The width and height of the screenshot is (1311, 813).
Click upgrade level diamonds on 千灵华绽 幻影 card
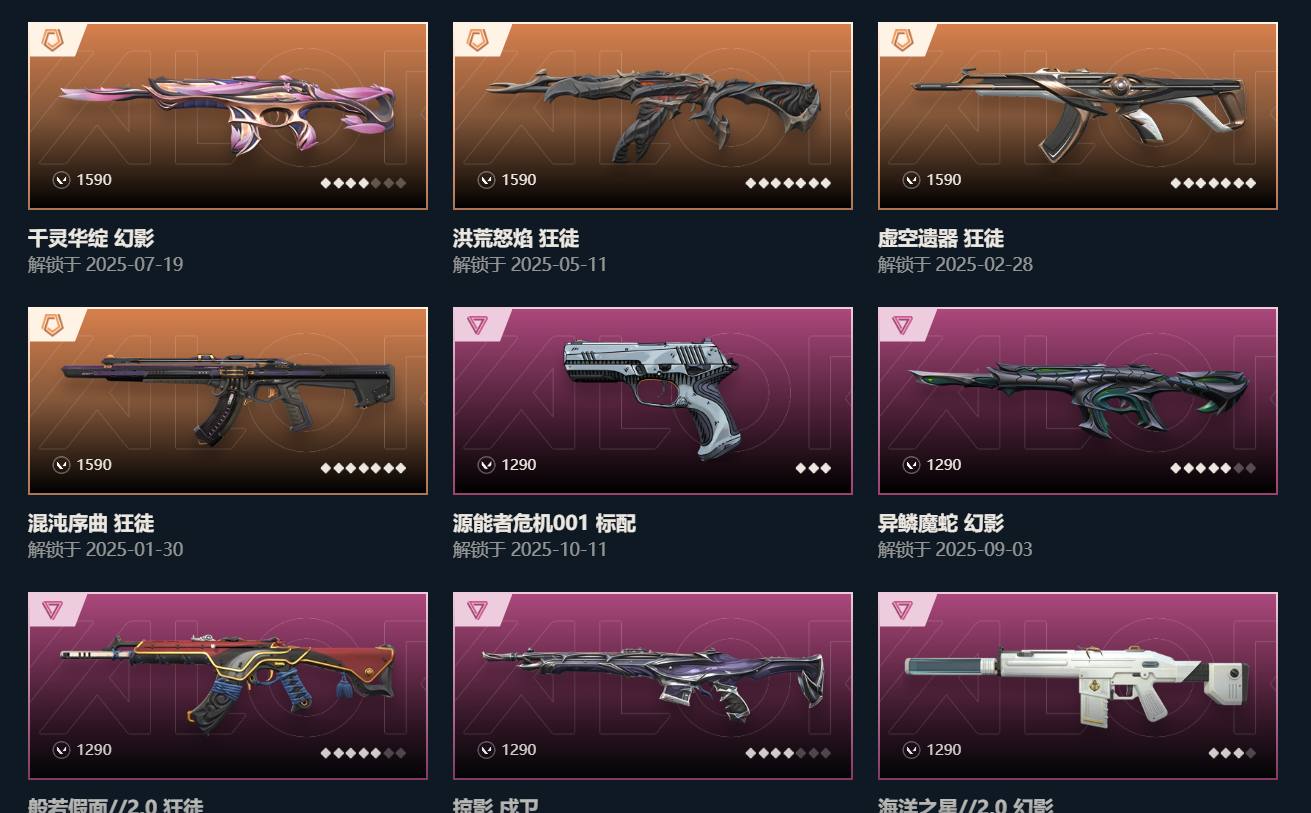[363, 183]
